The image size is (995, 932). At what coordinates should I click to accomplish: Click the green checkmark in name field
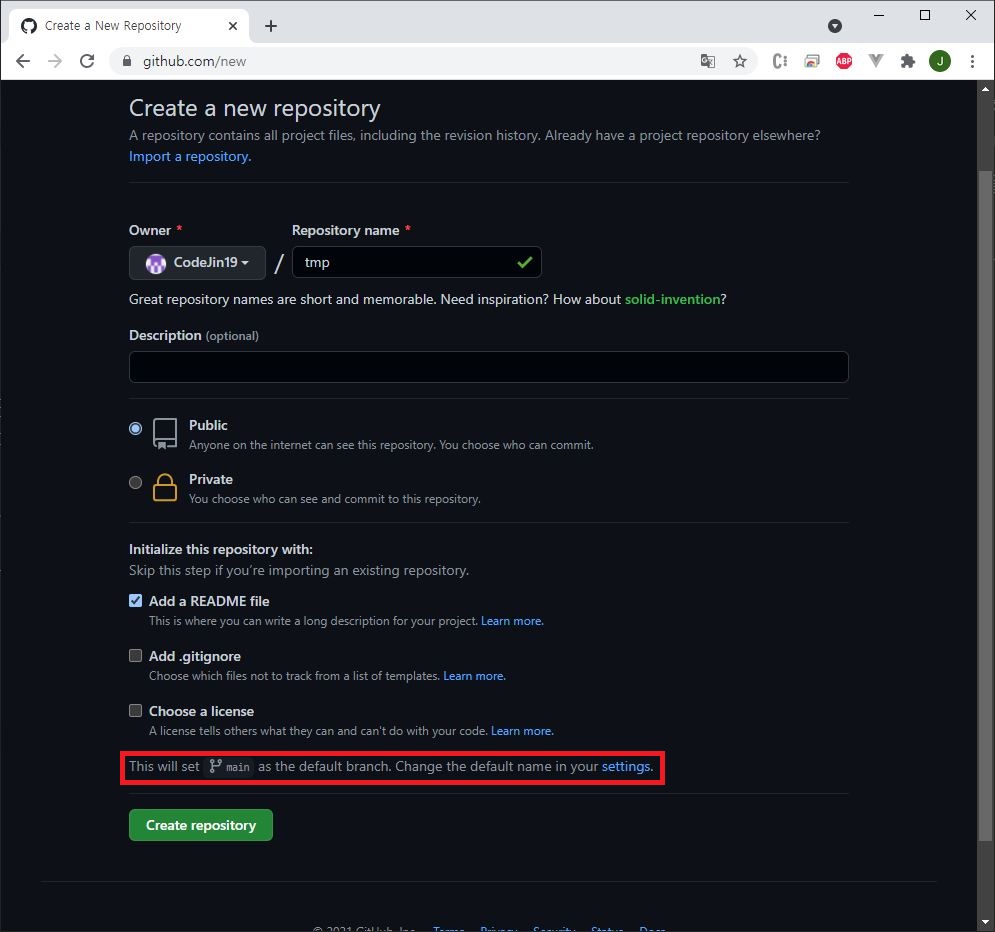[x=524, y=262]
